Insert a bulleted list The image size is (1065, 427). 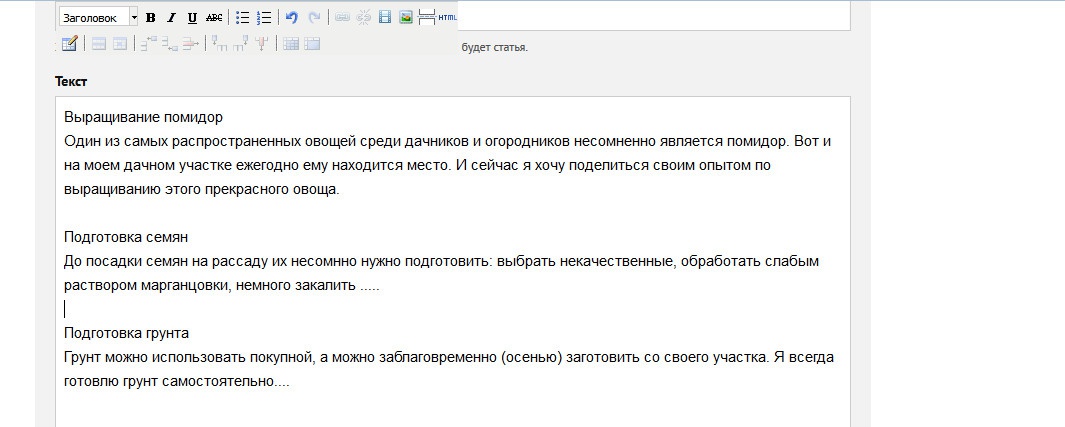point(242,18)
